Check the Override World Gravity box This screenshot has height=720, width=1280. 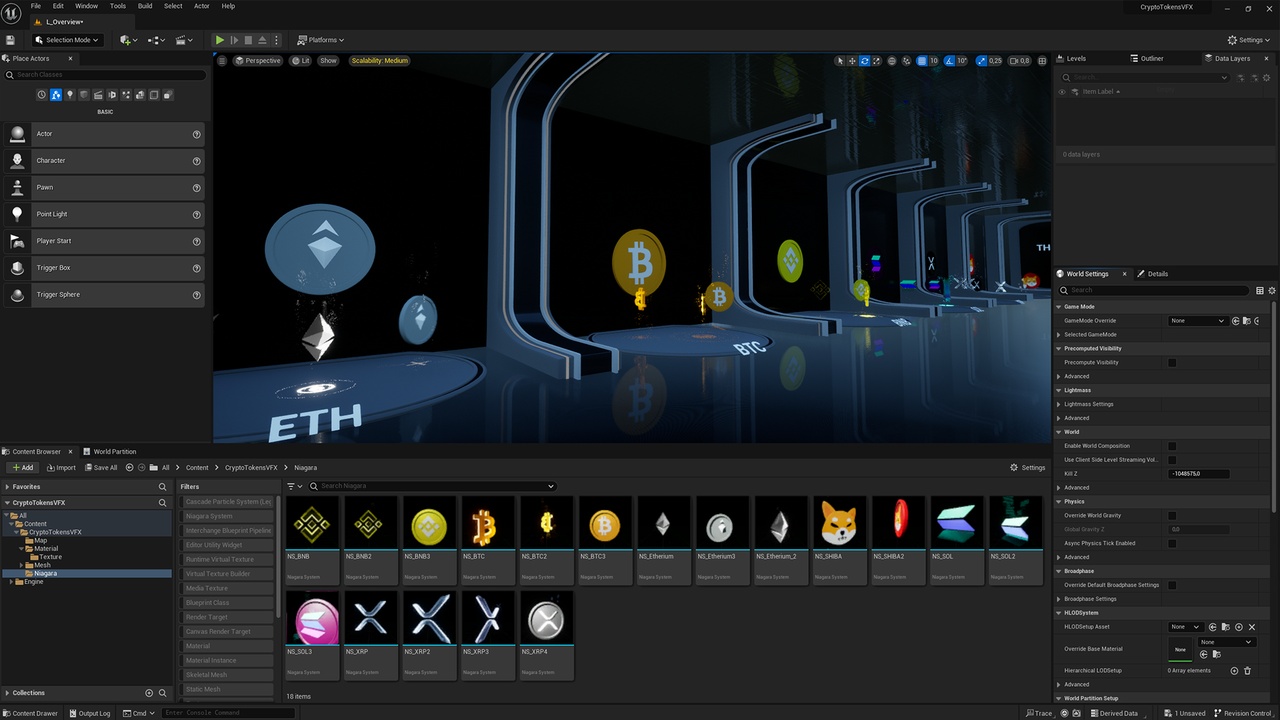[1172, 516]
